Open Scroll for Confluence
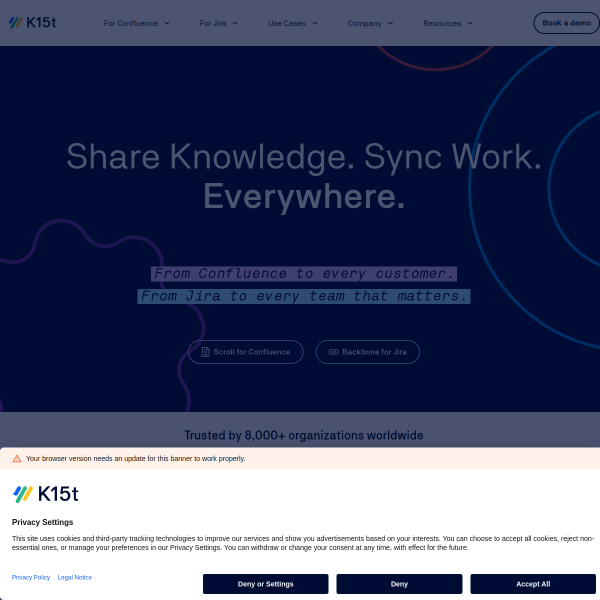The height and width of the screenshot is (600, 600). (x=246, y=352)
